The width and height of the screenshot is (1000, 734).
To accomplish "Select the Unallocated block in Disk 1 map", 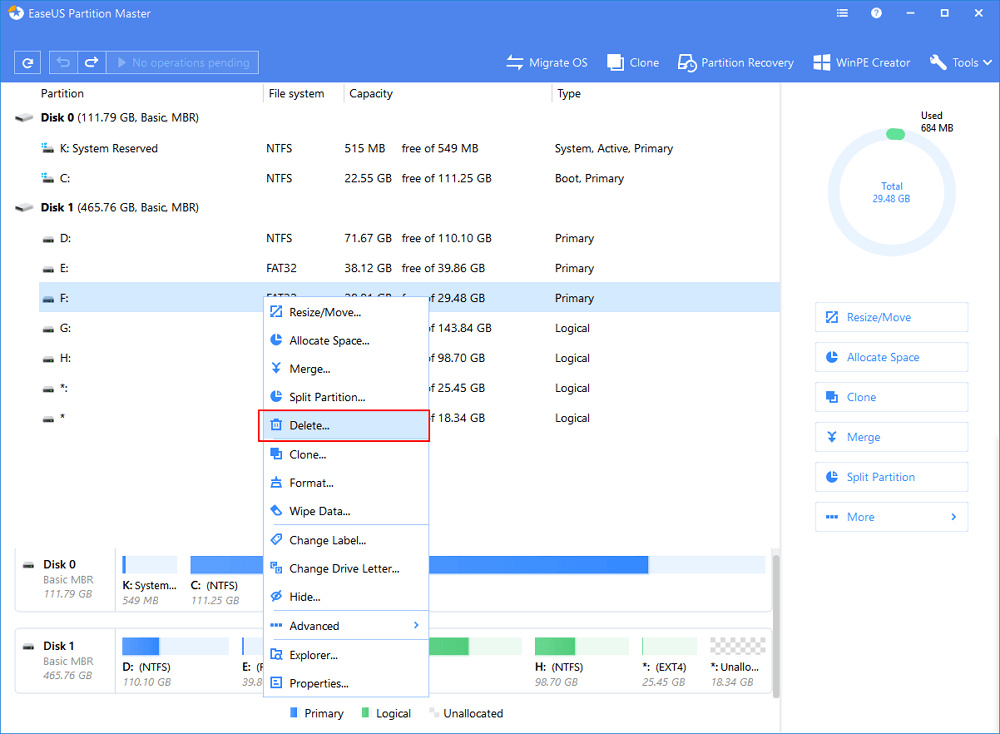I will click(738, 663).
